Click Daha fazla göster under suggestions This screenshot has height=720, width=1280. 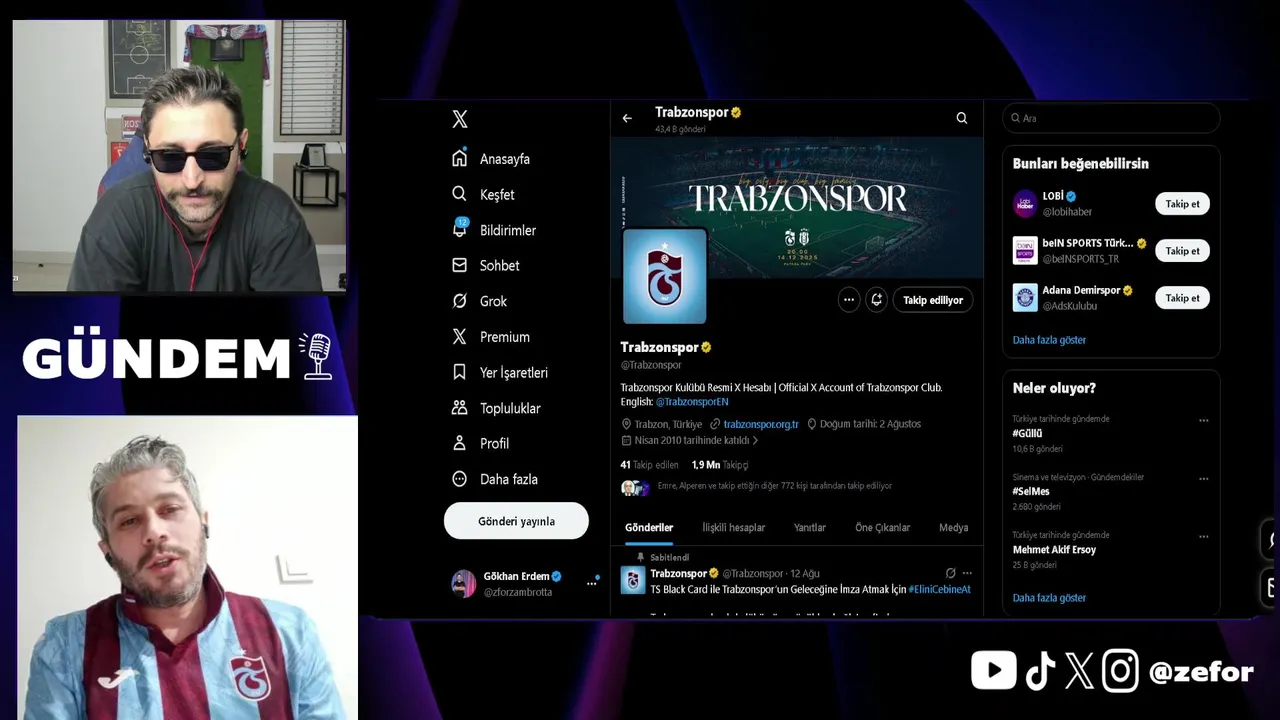pyautogui.click(x=1049, y=340)
